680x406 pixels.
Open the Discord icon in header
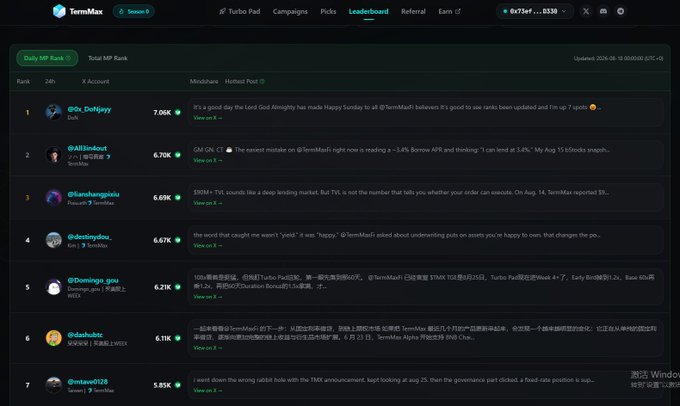(x=603, y=11)
